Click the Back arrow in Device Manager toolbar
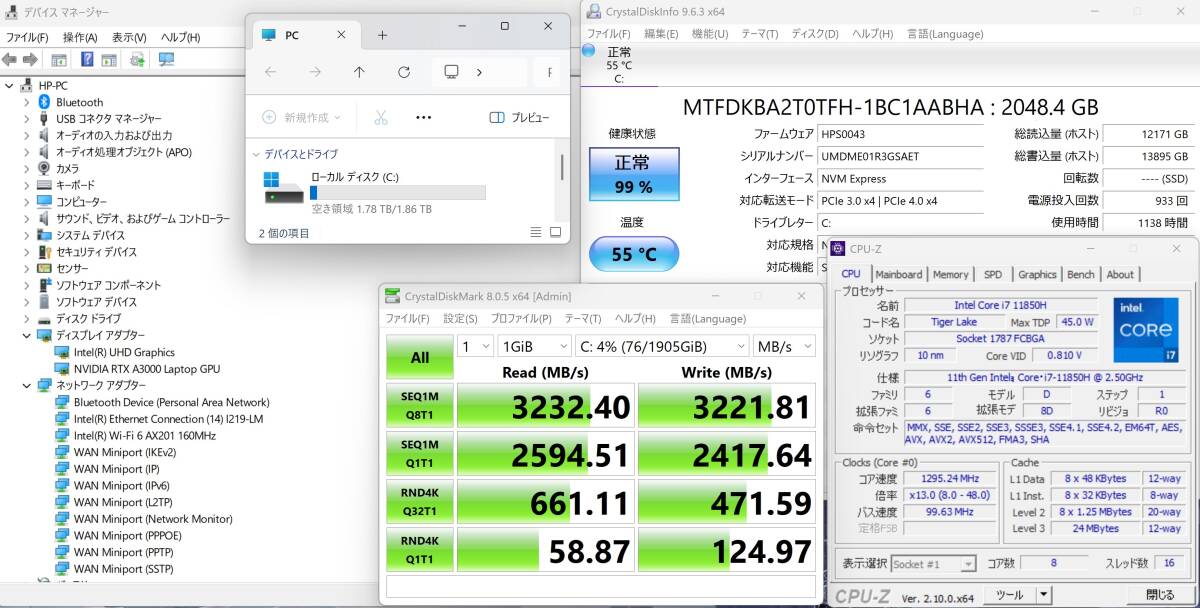1200x608 pixels. 9,59
